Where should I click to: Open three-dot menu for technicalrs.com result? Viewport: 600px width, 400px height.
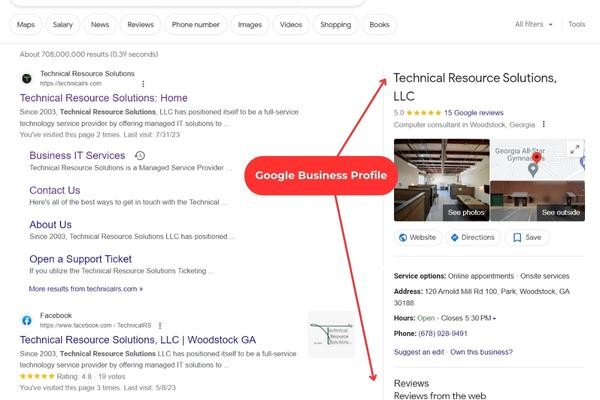pos(143,83)
